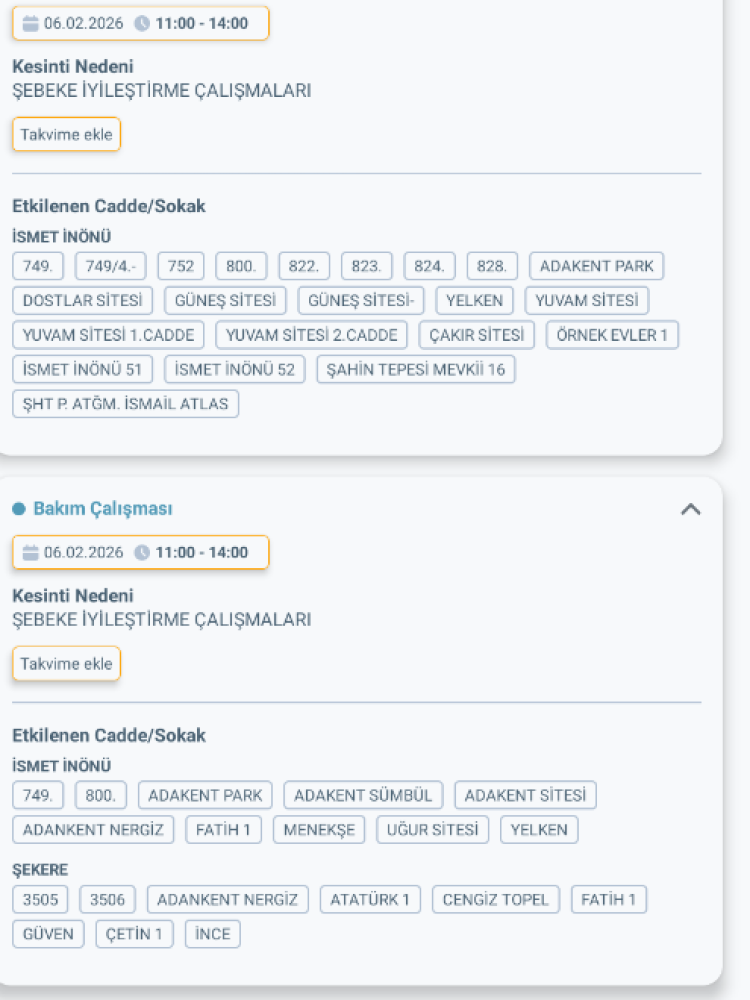750x1000 pixels.
Task: Click the İNCE chip in the ŞEKERE section
Action: point(212,934)
